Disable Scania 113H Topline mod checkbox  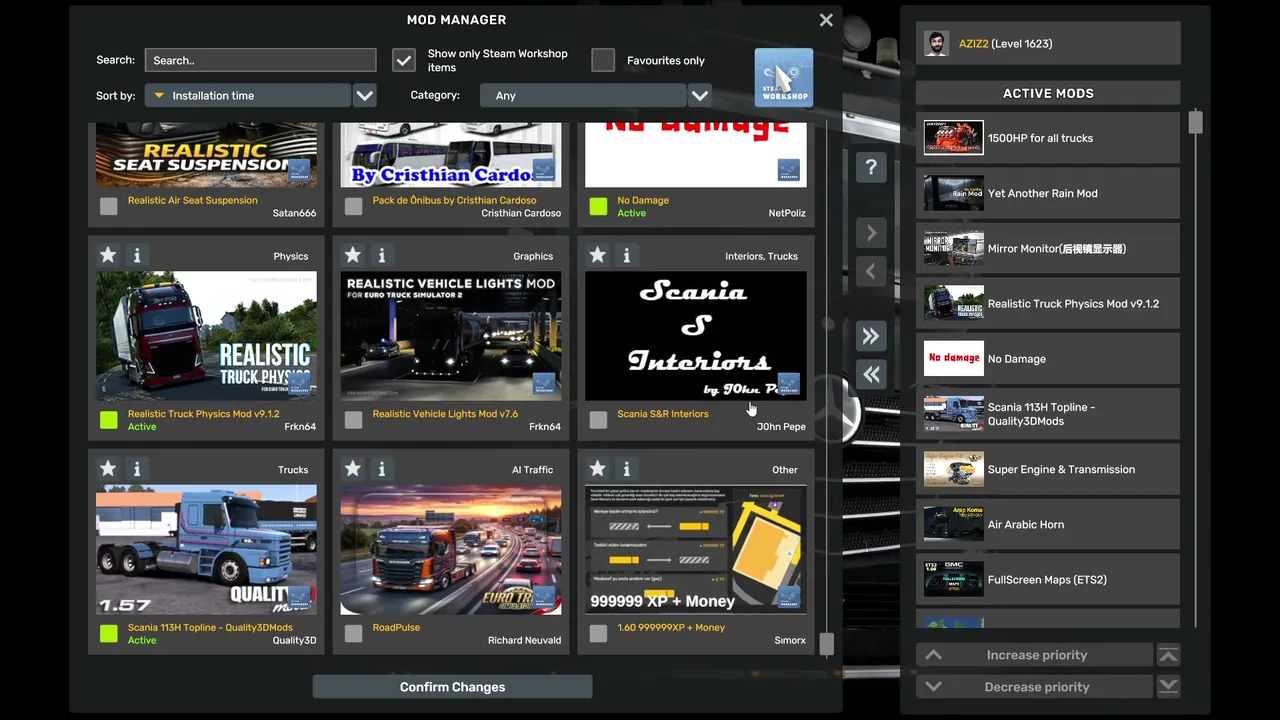109,633
